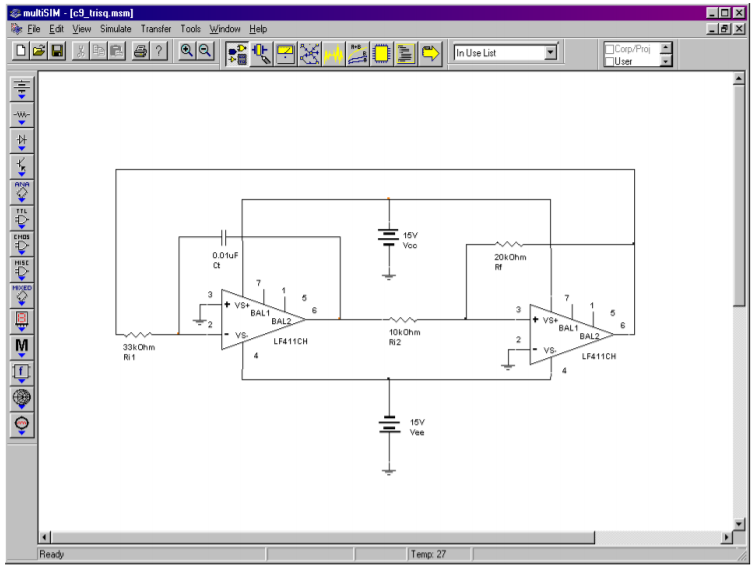This screenshot has height=570, width=756.
Task: Open the Basic resistor component bin
Action: pos(21,114)
